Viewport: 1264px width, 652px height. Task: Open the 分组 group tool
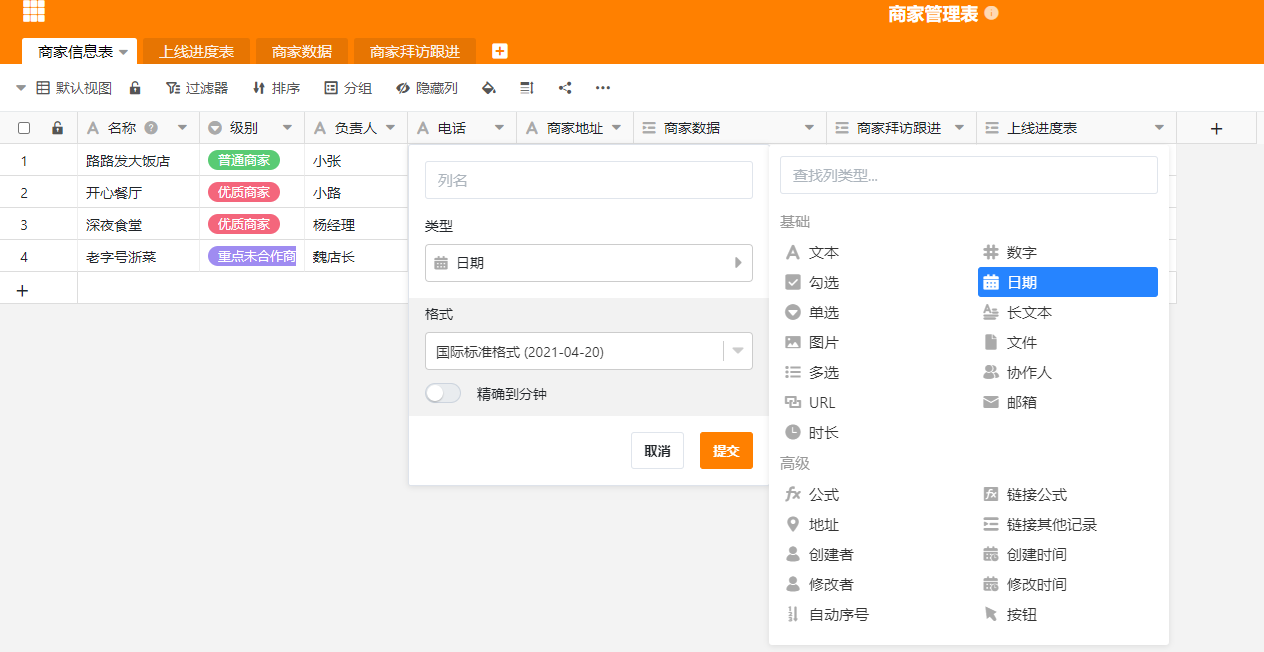click(x=348, y=88)
